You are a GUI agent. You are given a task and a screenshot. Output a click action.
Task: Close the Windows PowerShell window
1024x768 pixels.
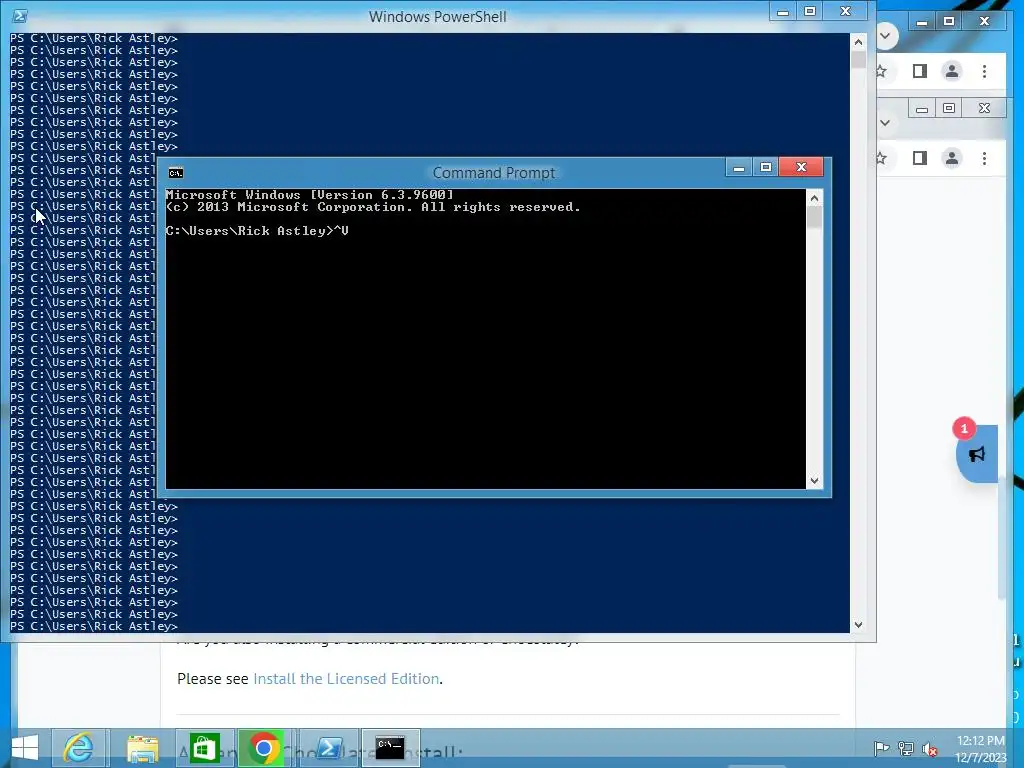[x=846, y=12]
